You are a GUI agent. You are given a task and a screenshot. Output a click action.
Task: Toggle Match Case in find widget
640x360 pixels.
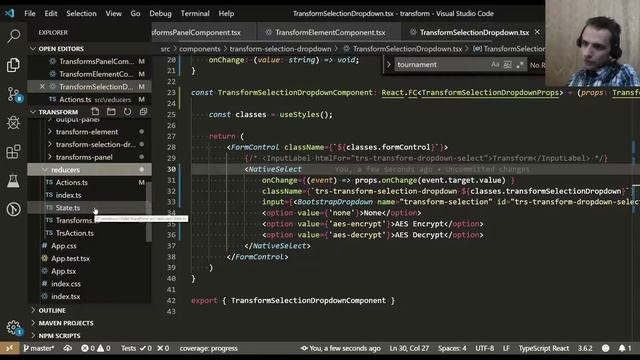pos(495,64)
